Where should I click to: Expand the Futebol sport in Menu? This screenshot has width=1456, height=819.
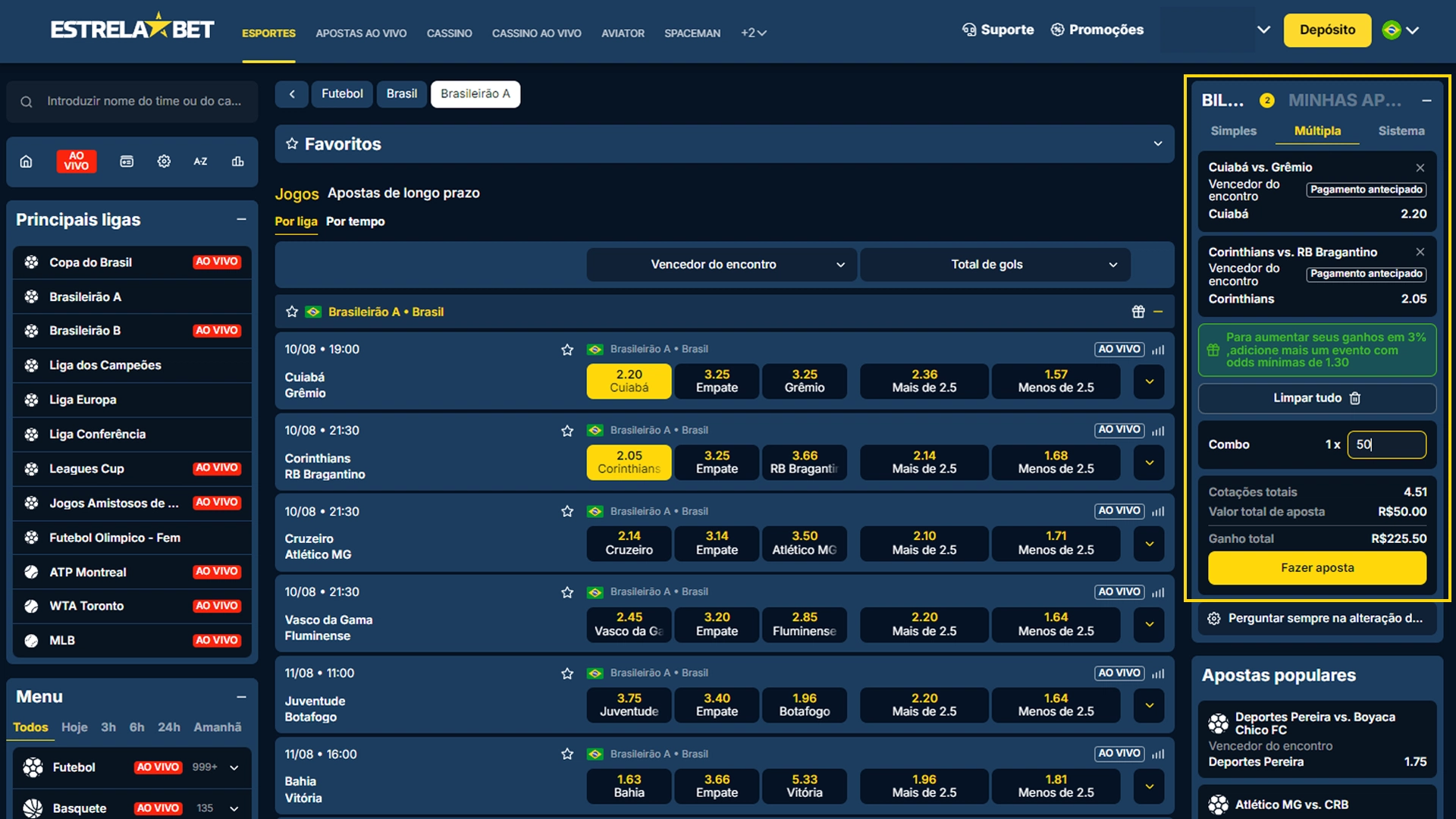(234, 767)
